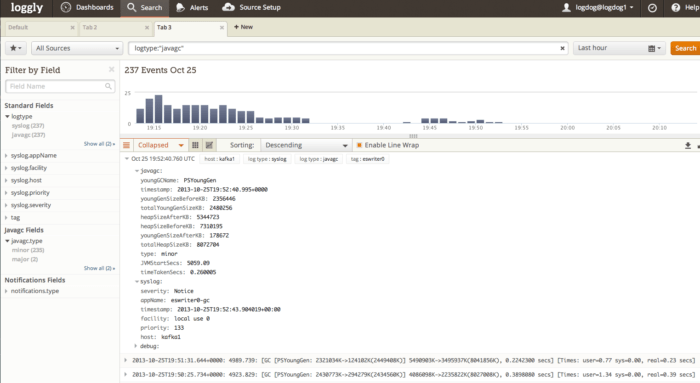Click the tag: eswriter0 label
This screenshot has width=700, height=383.
tap(368, 159)
